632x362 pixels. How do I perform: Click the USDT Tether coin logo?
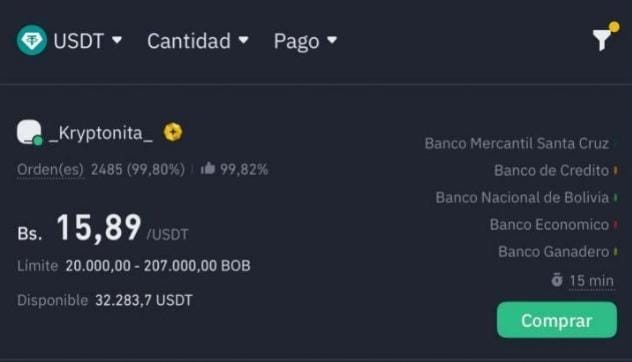(x=32, y=40)
